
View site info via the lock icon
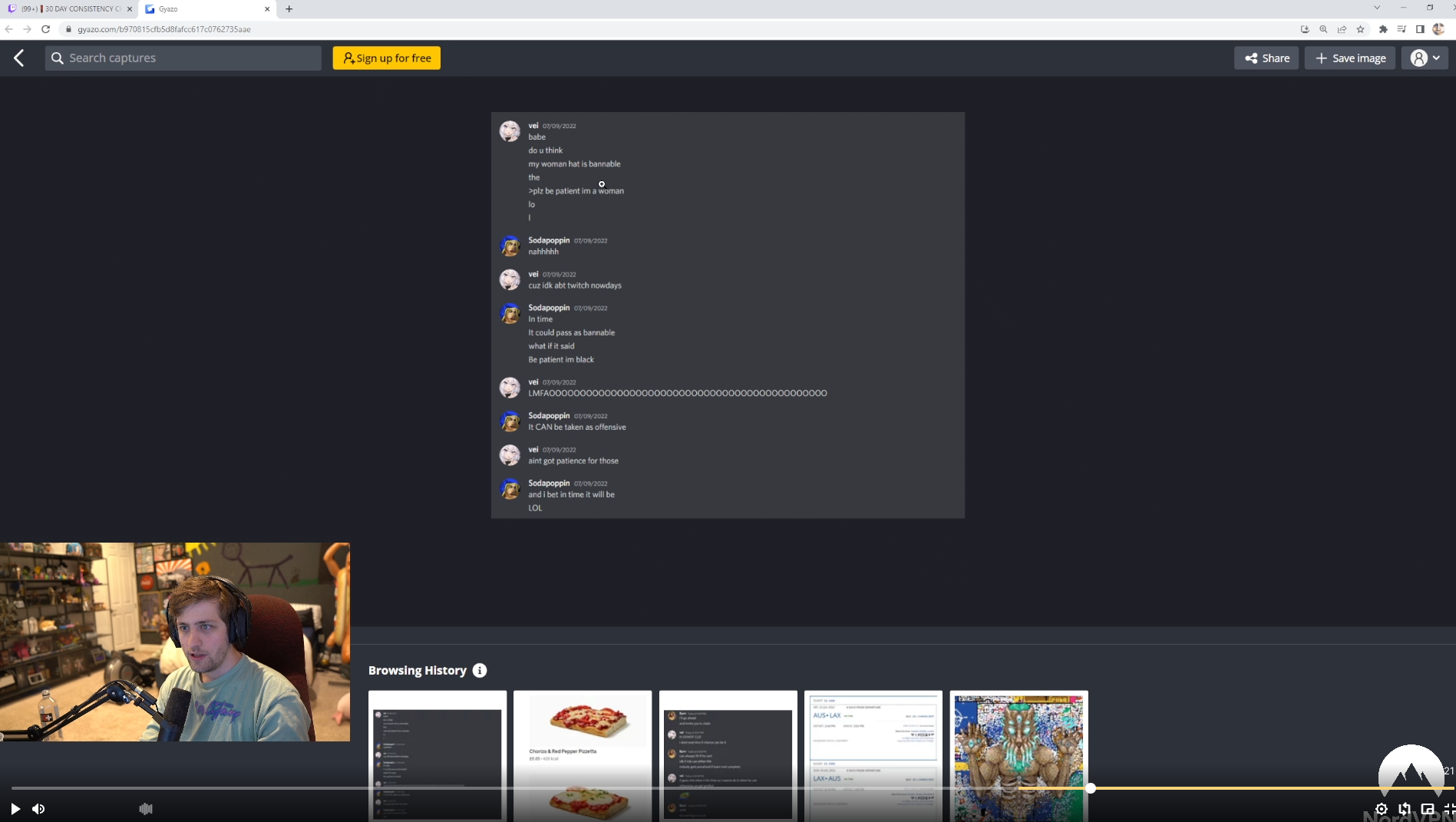tap(68, 29)
